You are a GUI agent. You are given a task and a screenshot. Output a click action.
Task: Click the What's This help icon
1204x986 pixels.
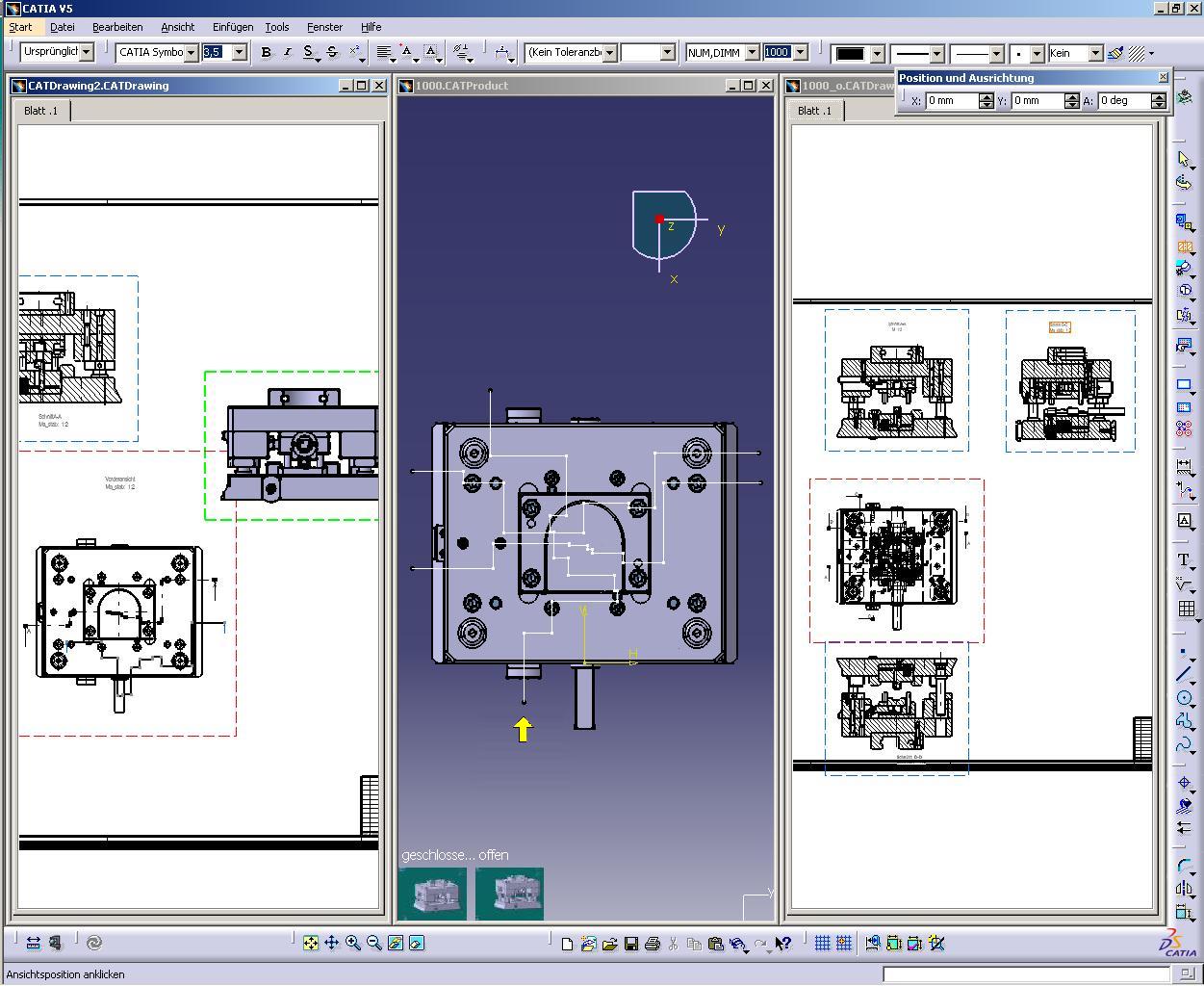[782, 944]
